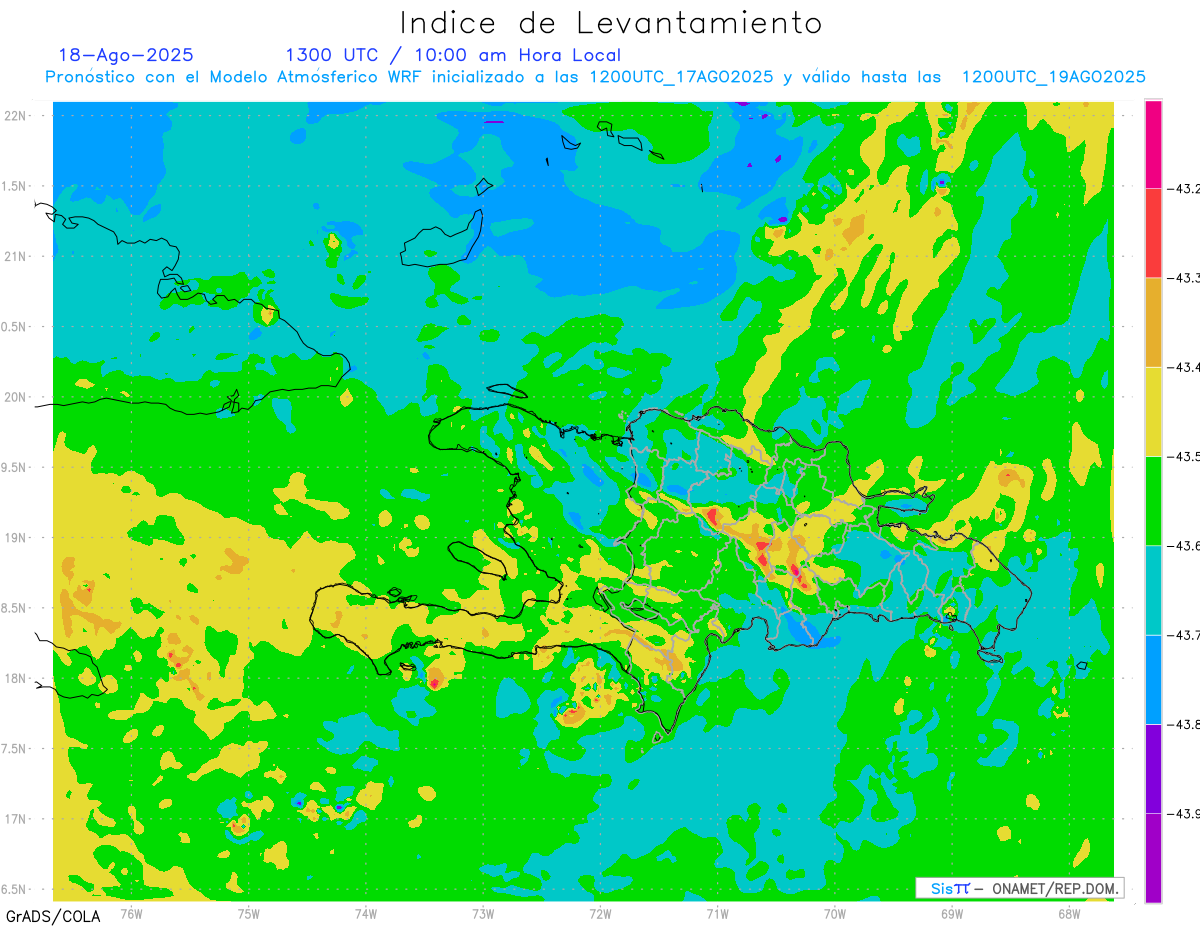Click the '76W' longitude label

(x=131, y=914)
